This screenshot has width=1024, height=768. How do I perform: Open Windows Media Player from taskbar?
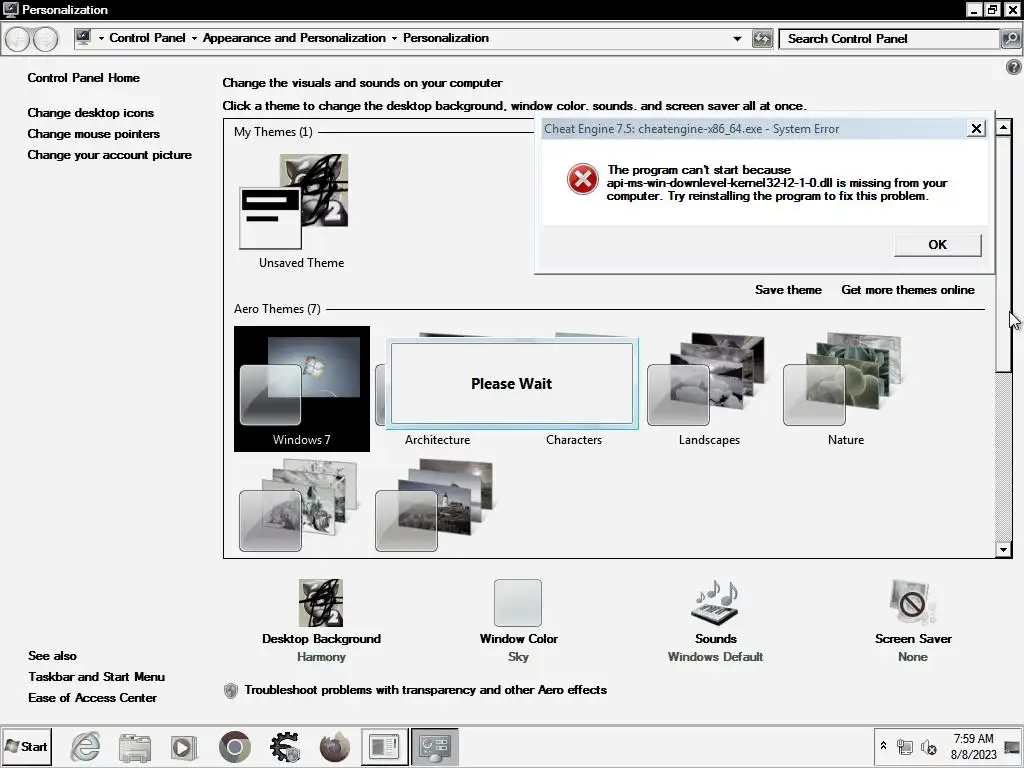click(184, 746)
